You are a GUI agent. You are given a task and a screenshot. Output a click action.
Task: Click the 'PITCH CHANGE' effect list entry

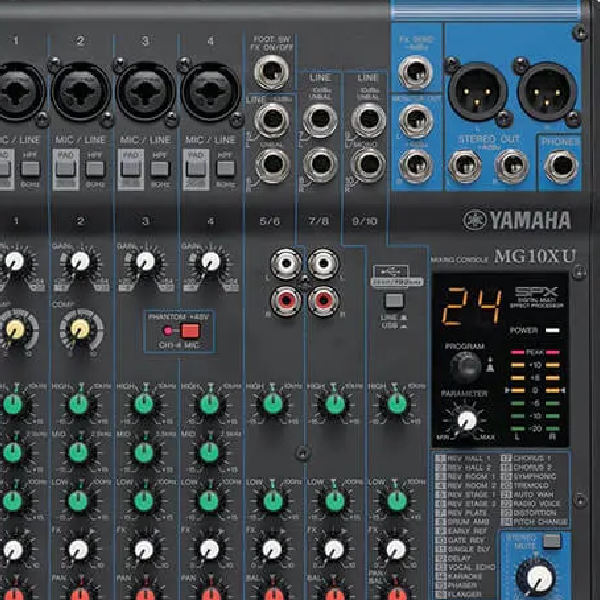click(540, 522)
